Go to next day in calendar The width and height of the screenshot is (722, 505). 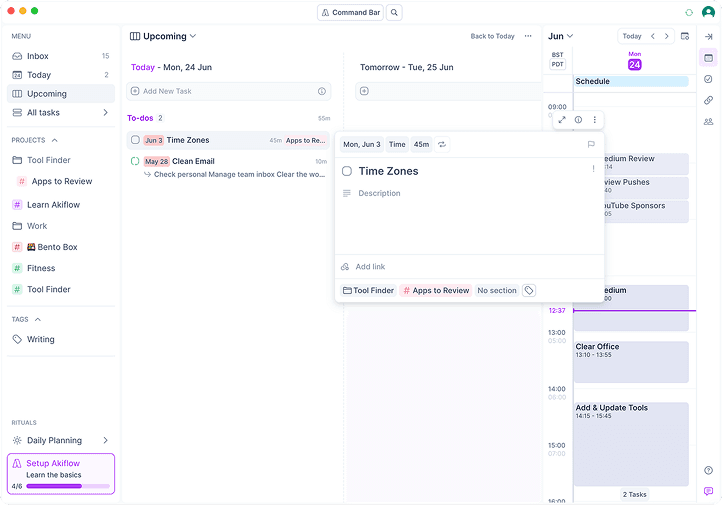666,36
